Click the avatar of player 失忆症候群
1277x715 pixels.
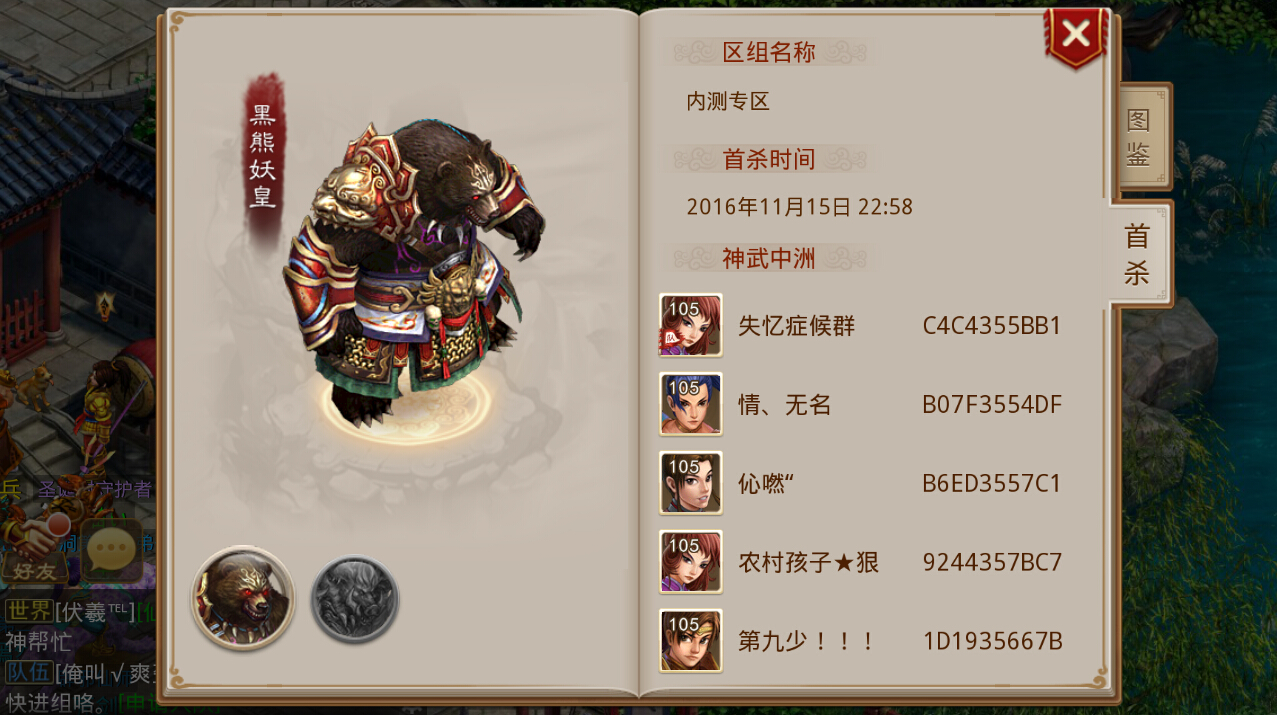coord(691,325)
